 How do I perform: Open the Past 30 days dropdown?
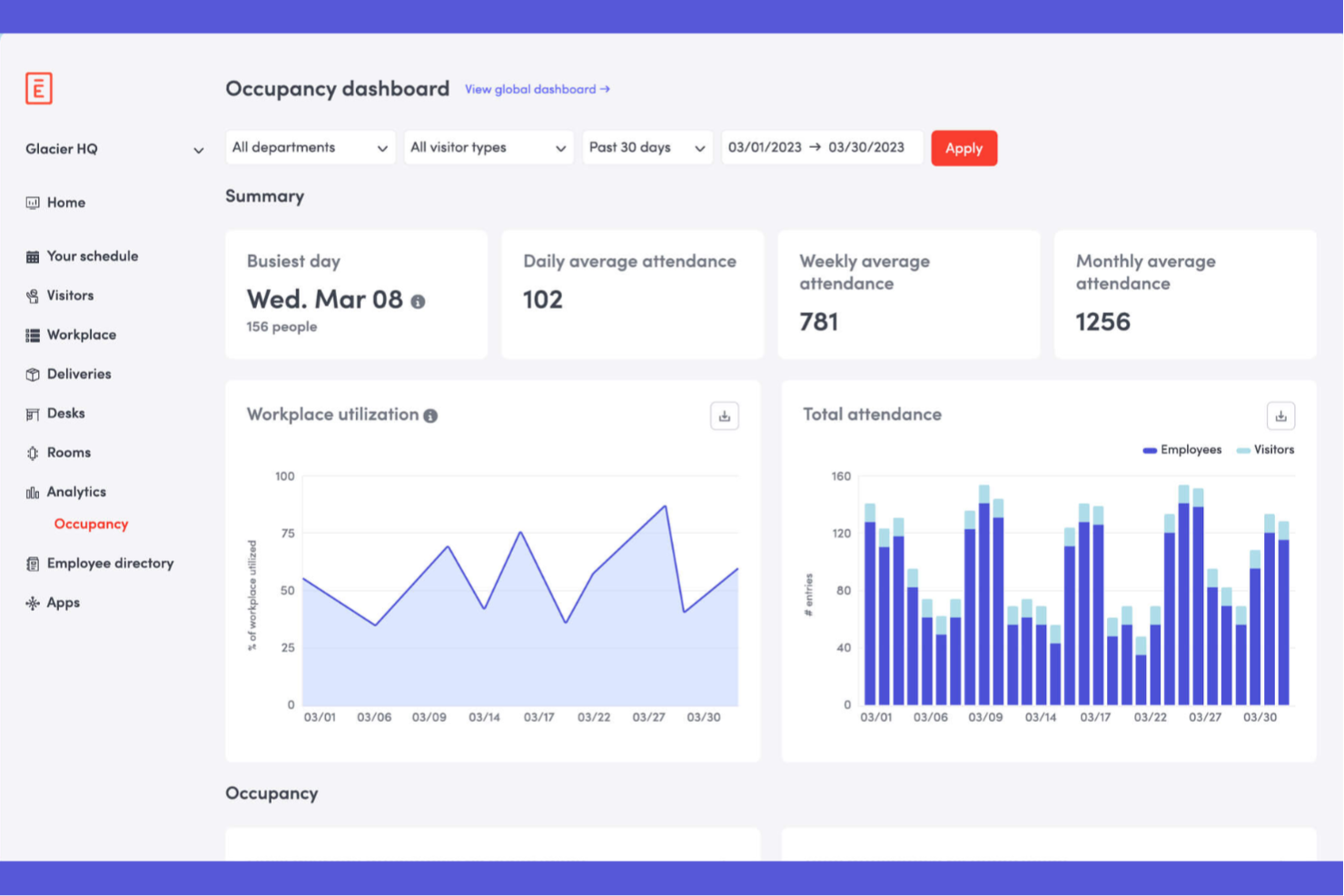[x=647, y=148]
